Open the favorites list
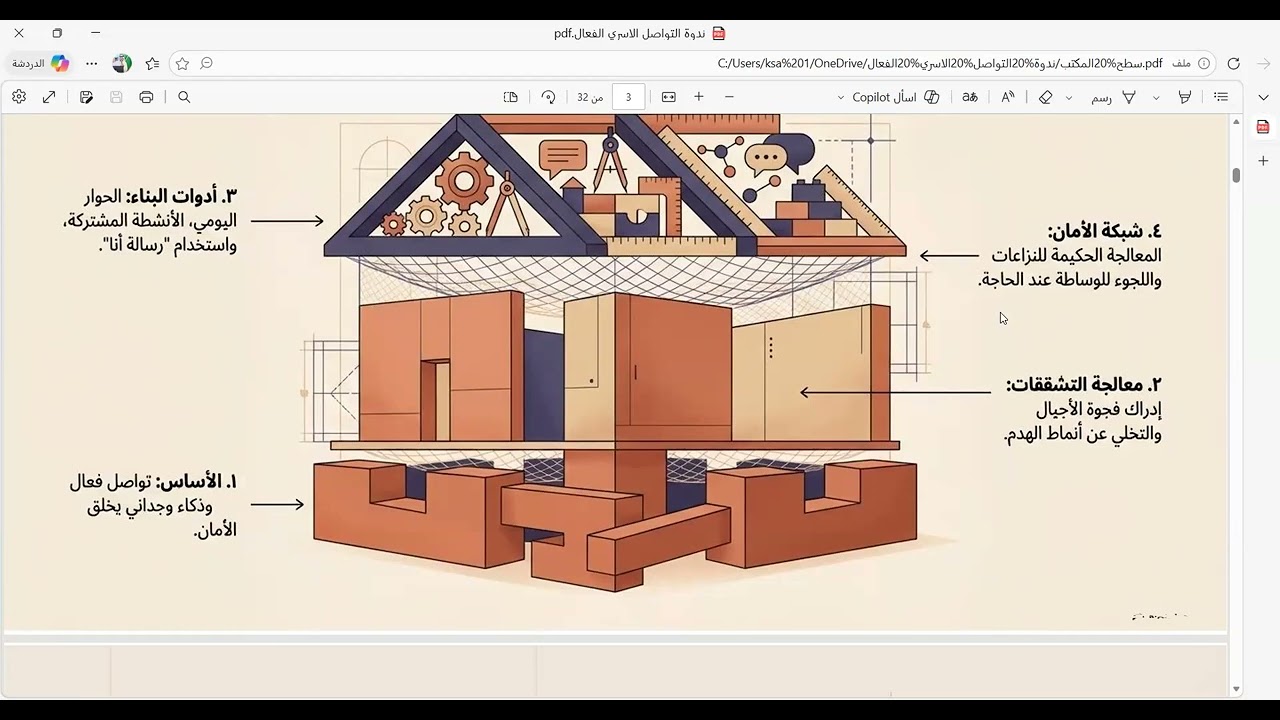 pos(152,63)
